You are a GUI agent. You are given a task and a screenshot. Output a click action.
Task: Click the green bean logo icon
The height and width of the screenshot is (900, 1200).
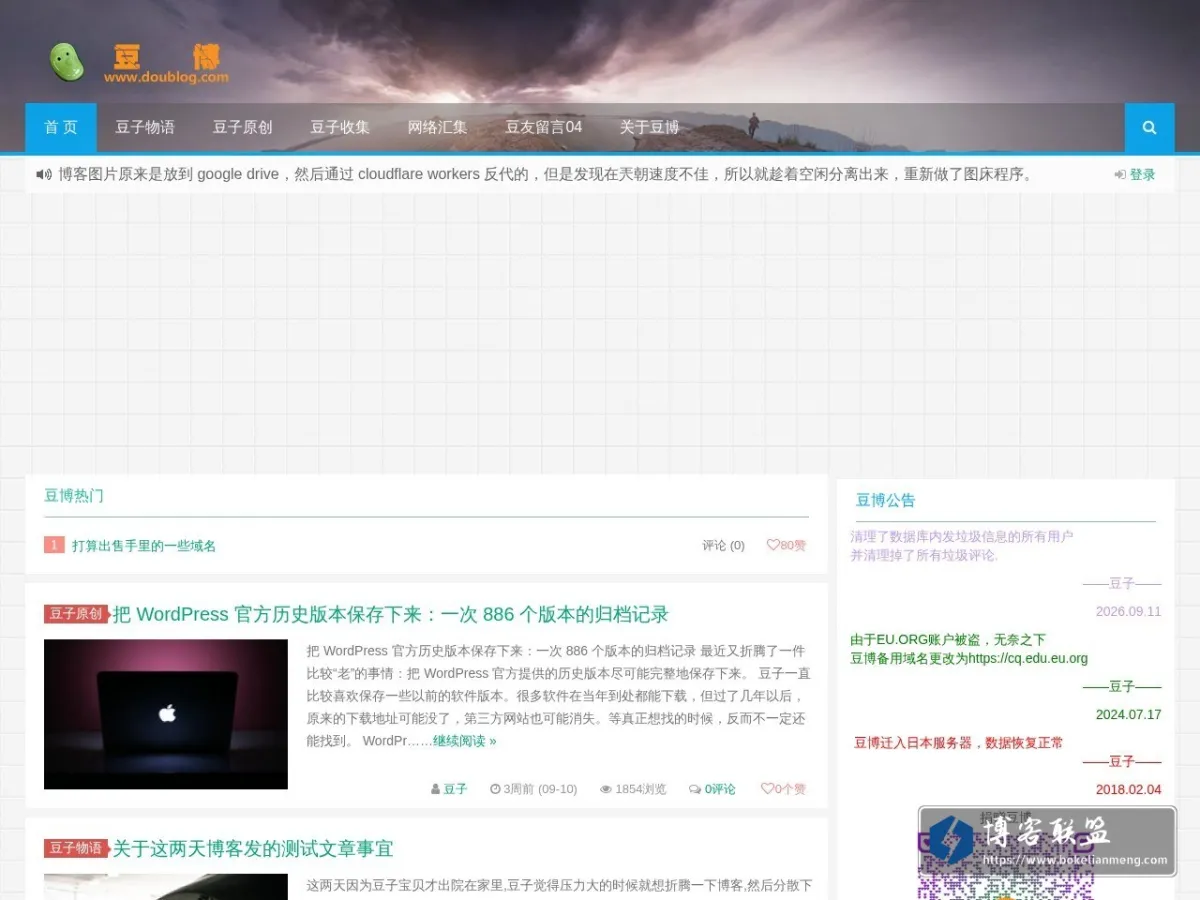[68, 62]
